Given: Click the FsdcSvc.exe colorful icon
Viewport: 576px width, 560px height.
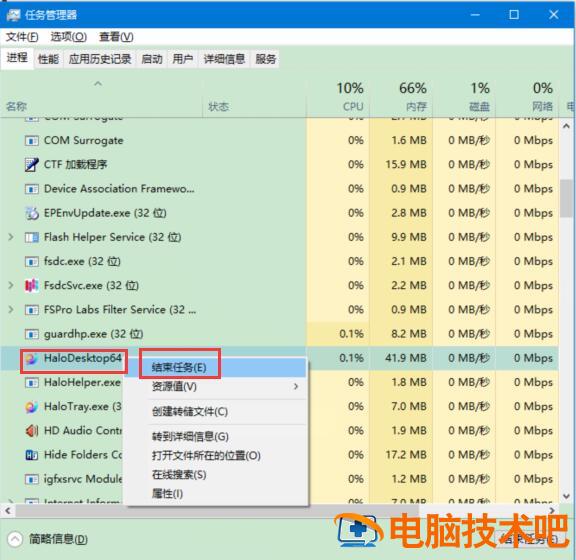Looking at the screenshot, I should (x=32, y=286).
